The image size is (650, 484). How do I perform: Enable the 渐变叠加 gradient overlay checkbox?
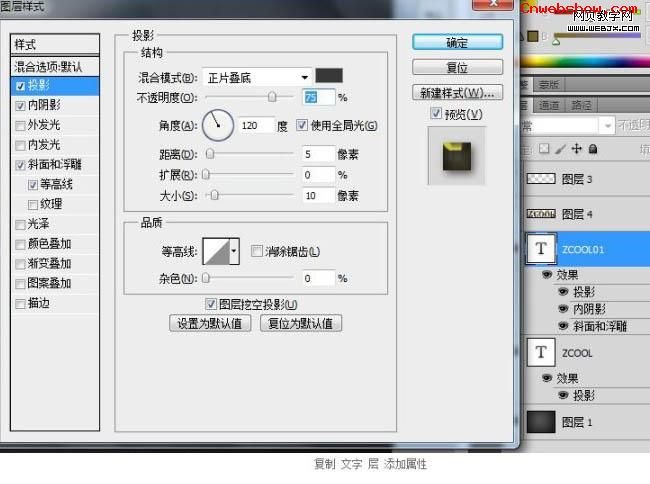click(x=19, y=264)
